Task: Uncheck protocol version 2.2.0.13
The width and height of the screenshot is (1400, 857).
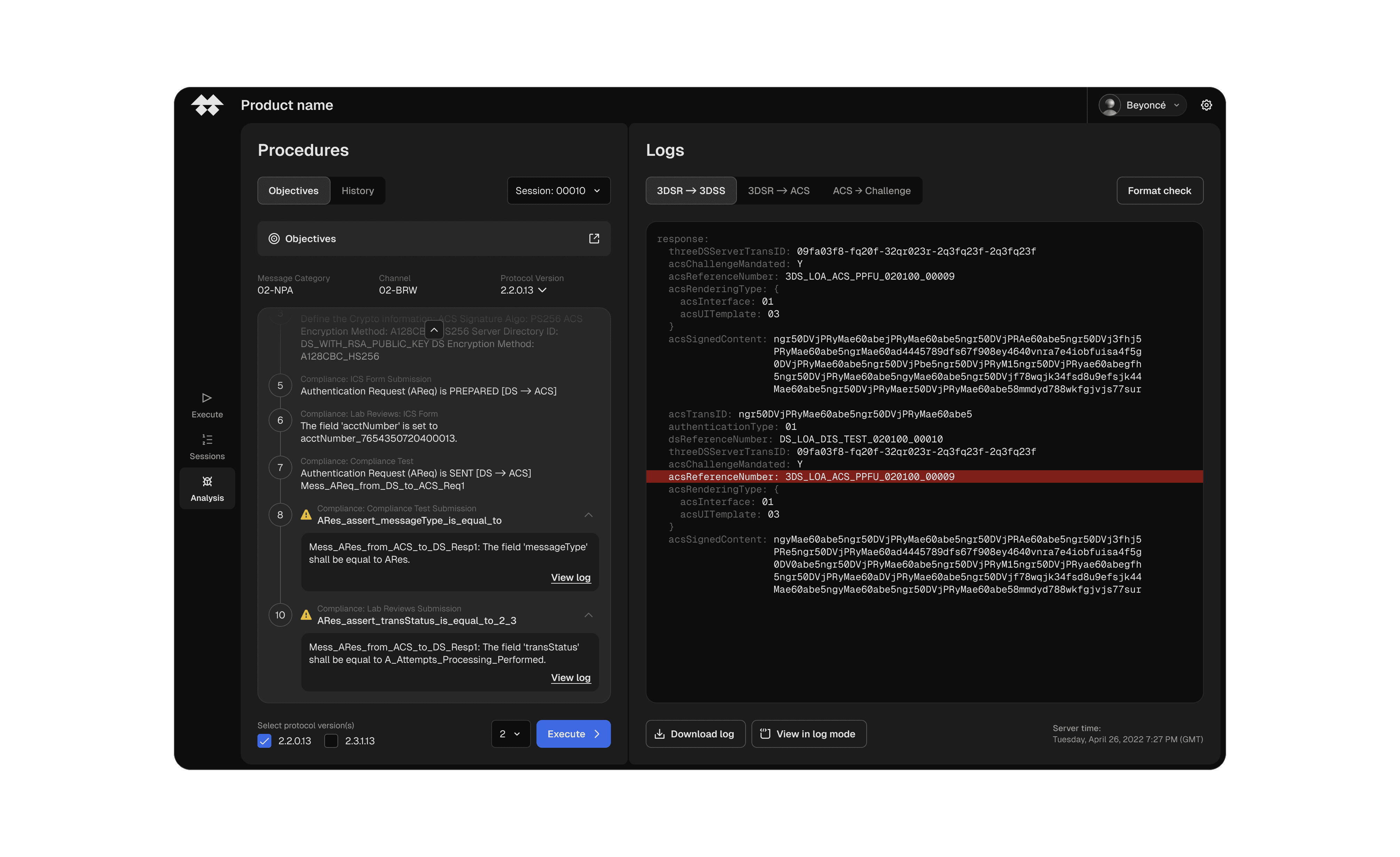Action: 264,740
